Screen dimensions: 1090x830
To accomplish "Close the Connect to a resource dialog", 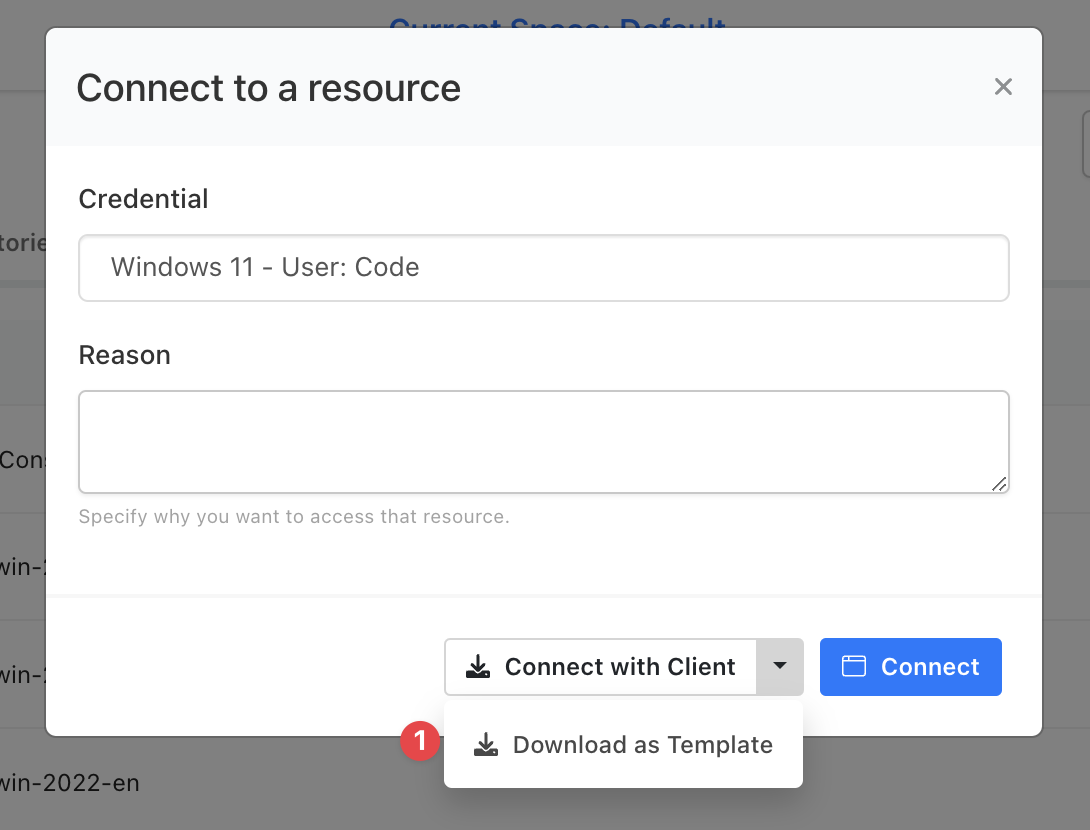I will (1003, 87).
